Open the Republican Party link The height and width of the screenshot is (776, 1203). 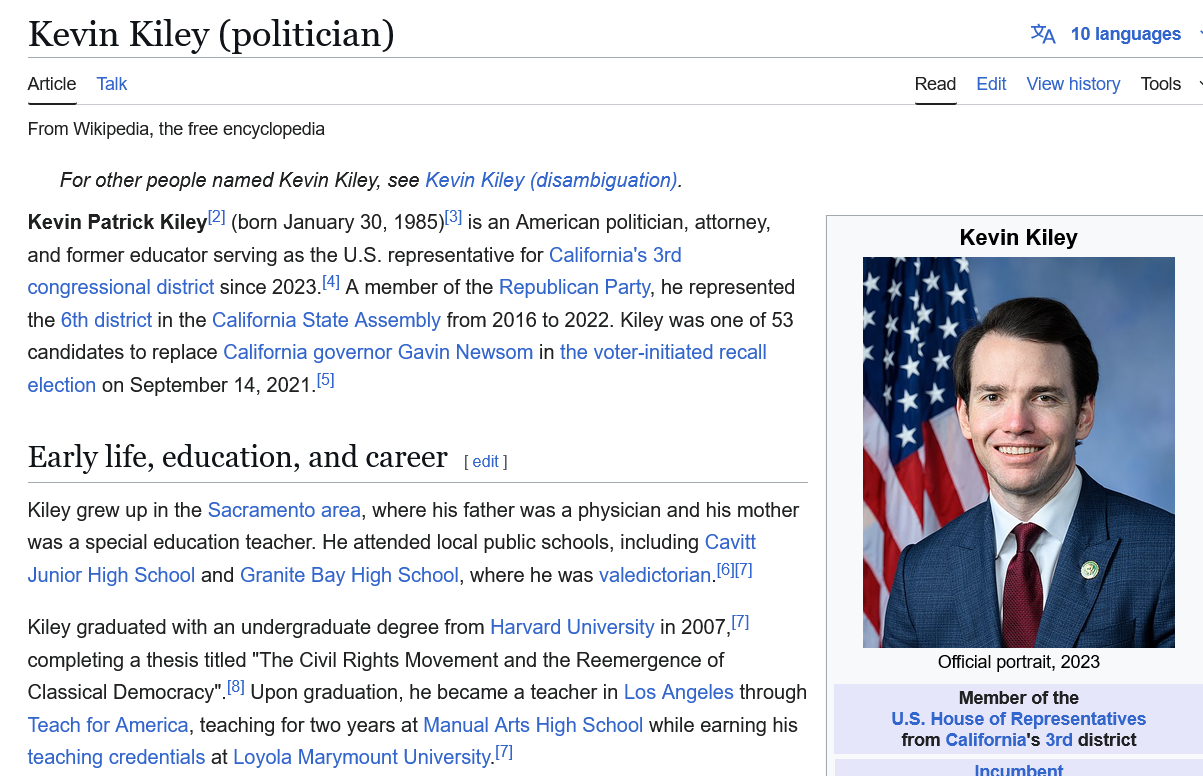(575, 287)
